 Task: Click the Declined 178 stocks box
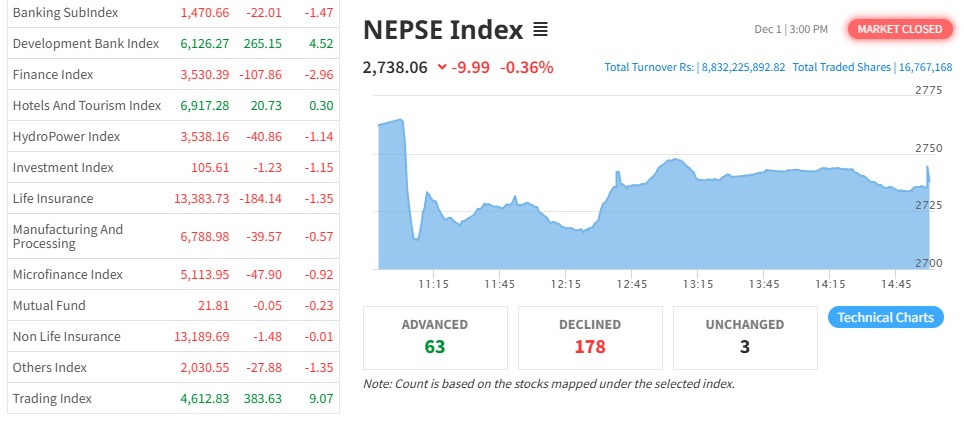590,337
